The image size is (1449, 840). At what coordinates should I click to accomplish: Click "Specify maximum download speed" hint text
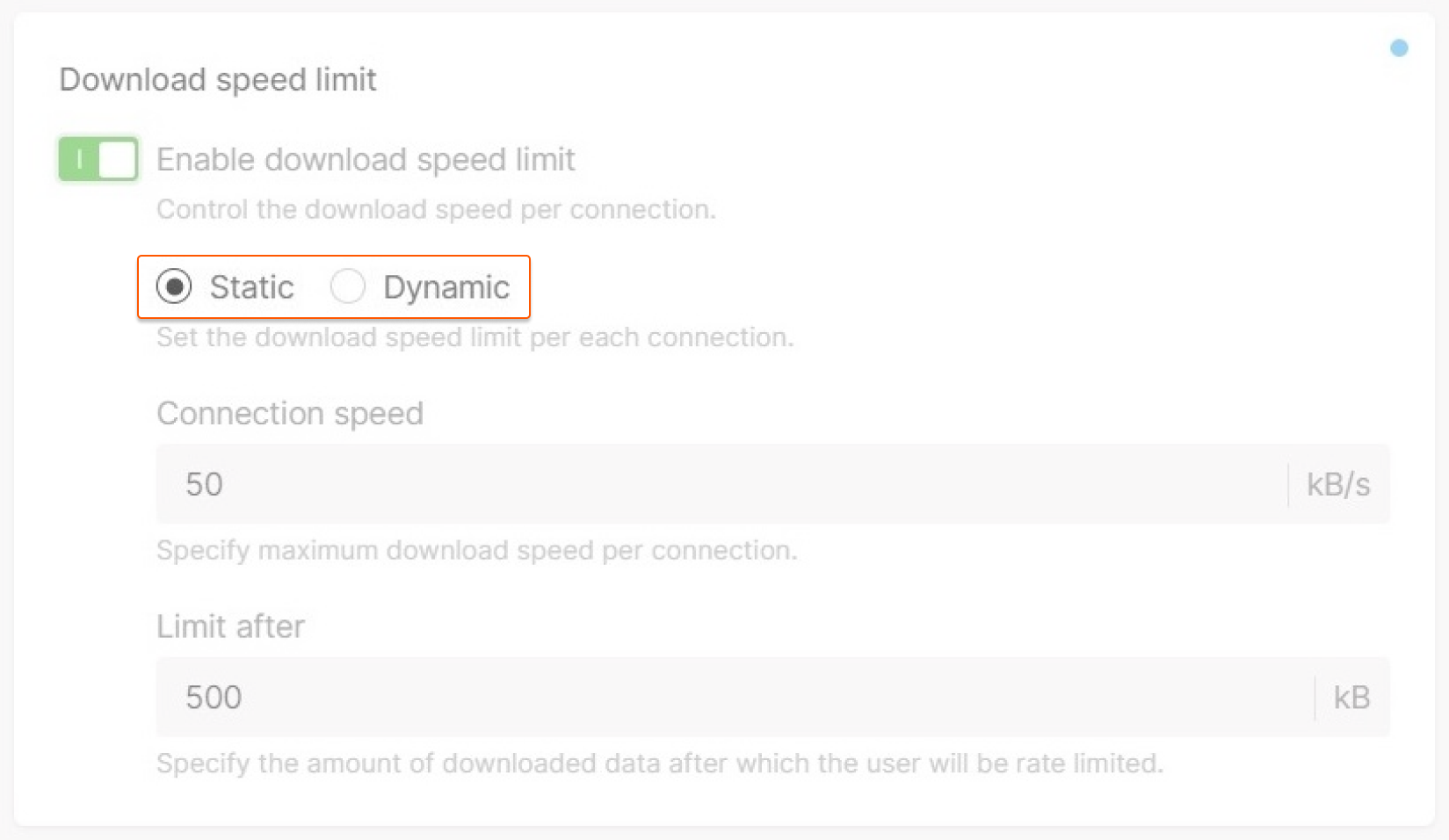(476, 550)
